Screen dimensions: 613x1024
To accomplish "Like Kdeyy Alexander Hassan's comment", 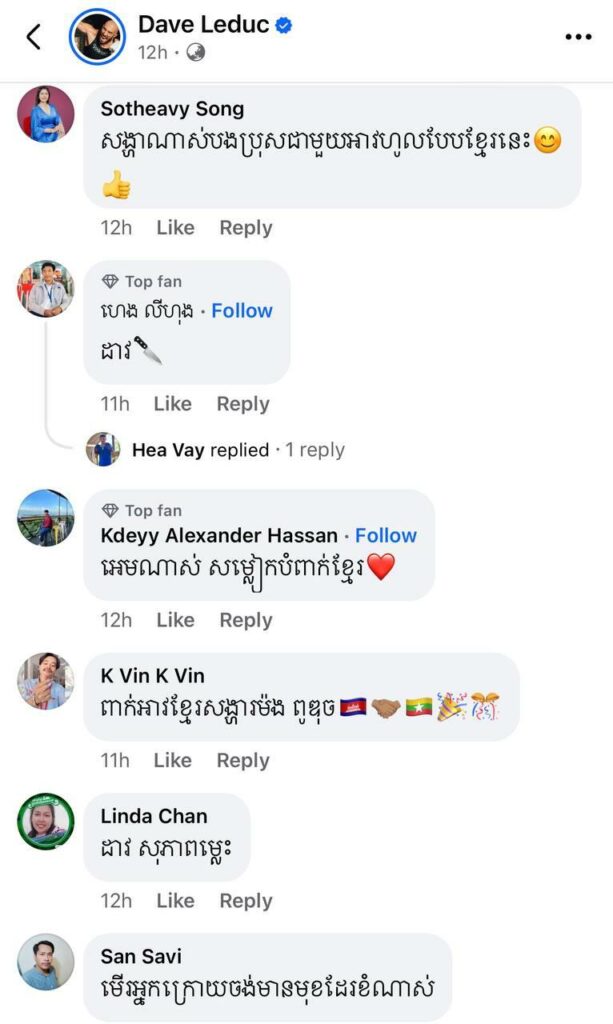I will point(175,620).
